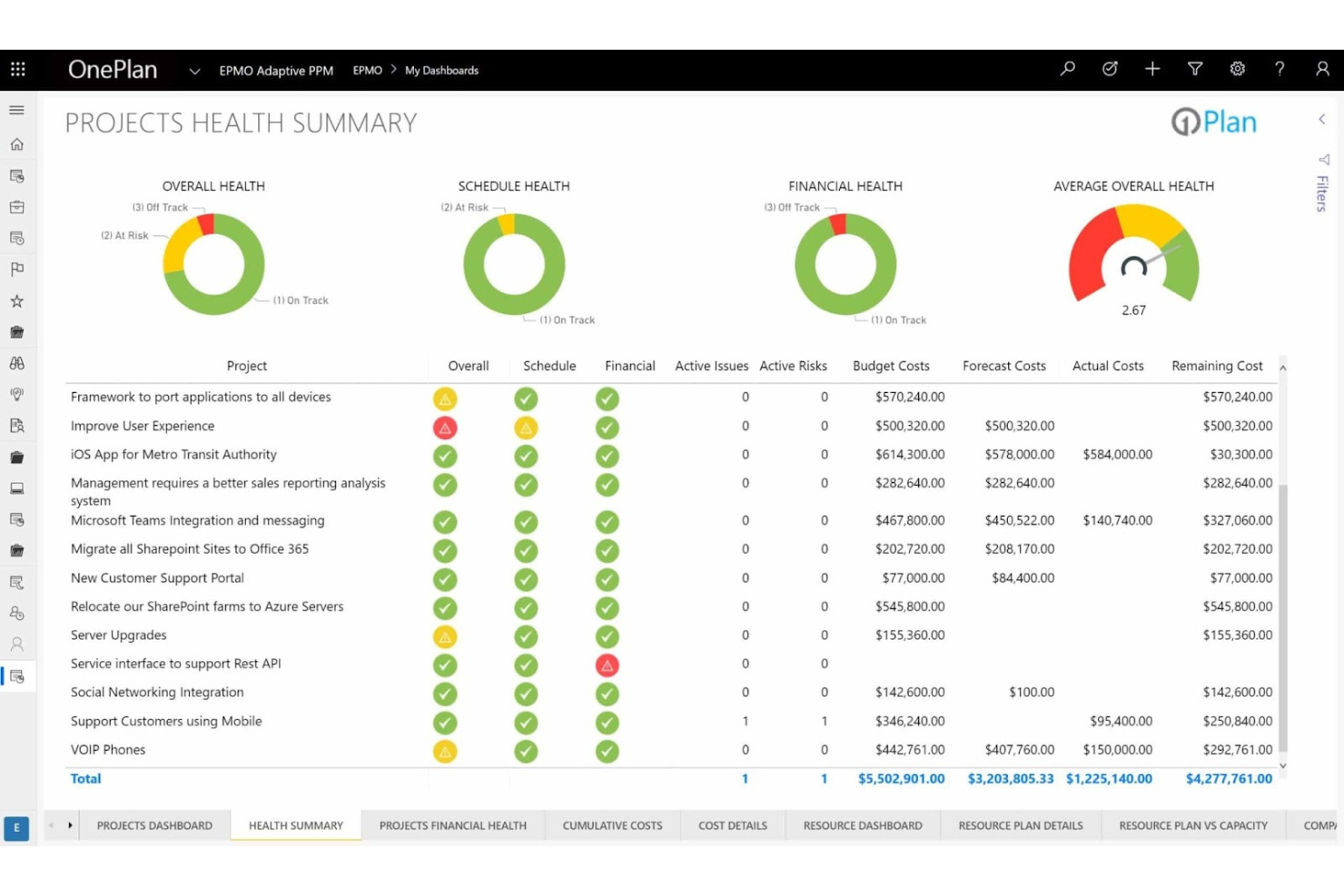Image resolution: width=1344 pixels, height=896 pixels.
Task: Open the briefcase icon in left sidebar
Action: click(x=16, y=207)
